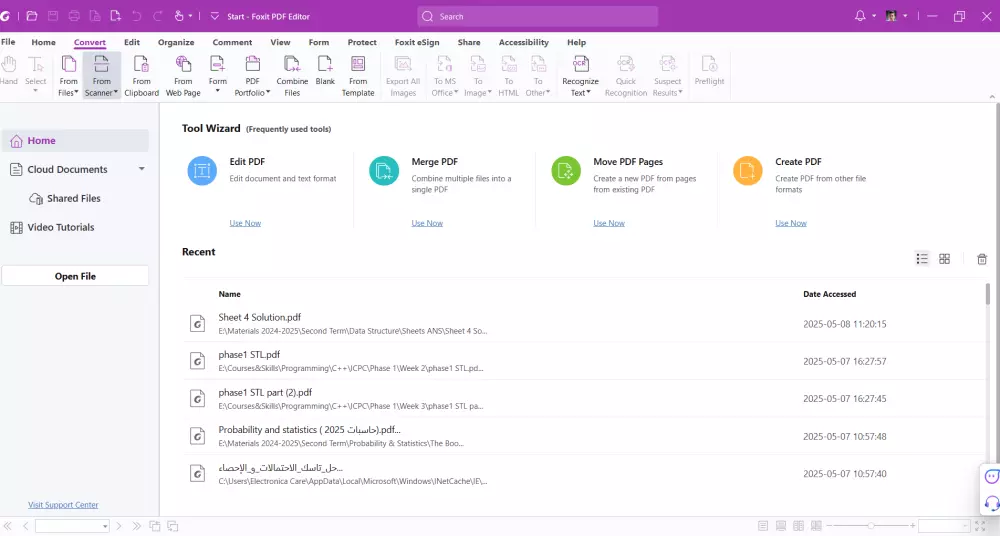Screen dimensions: 1000x536
Task: Click in the Search box
Action: tap(538, 16)
